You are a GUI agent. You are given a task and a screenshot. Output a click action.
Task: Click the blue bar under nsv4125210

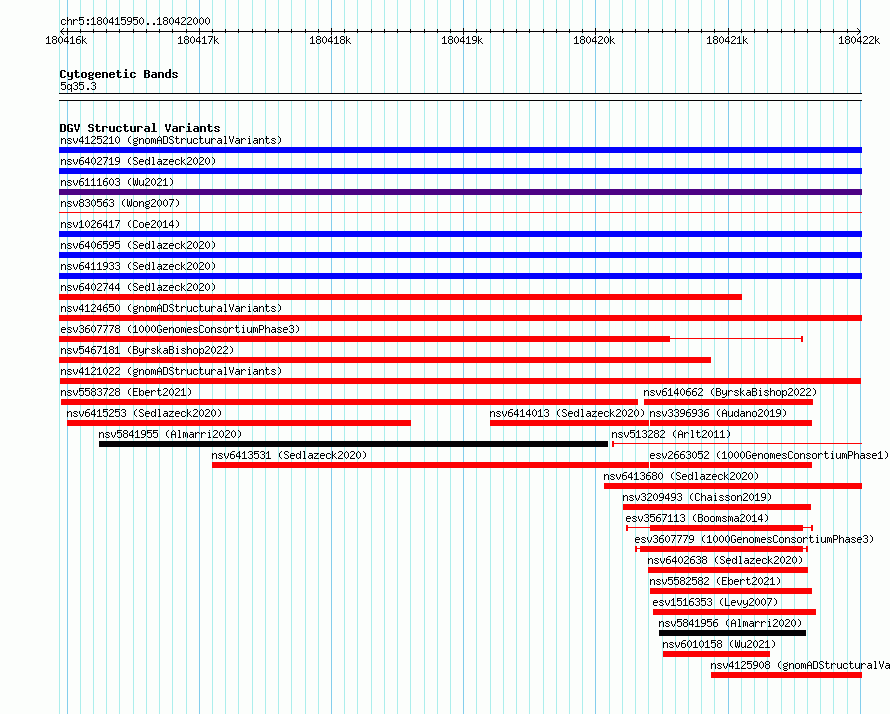coord(460,150)
